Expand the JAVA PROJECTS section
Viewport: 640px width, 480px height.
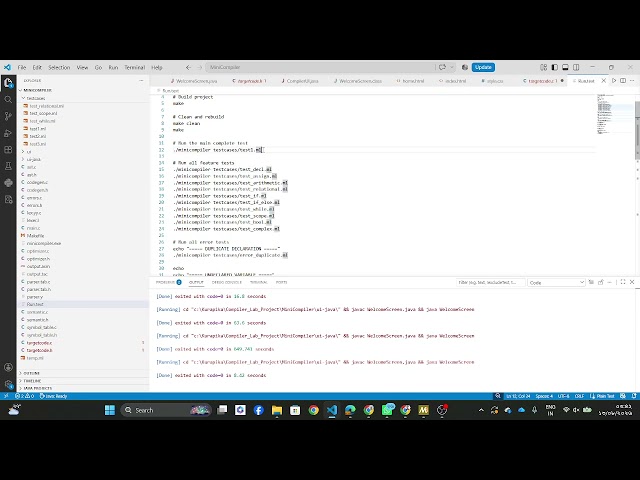click(x=84, y=388)
